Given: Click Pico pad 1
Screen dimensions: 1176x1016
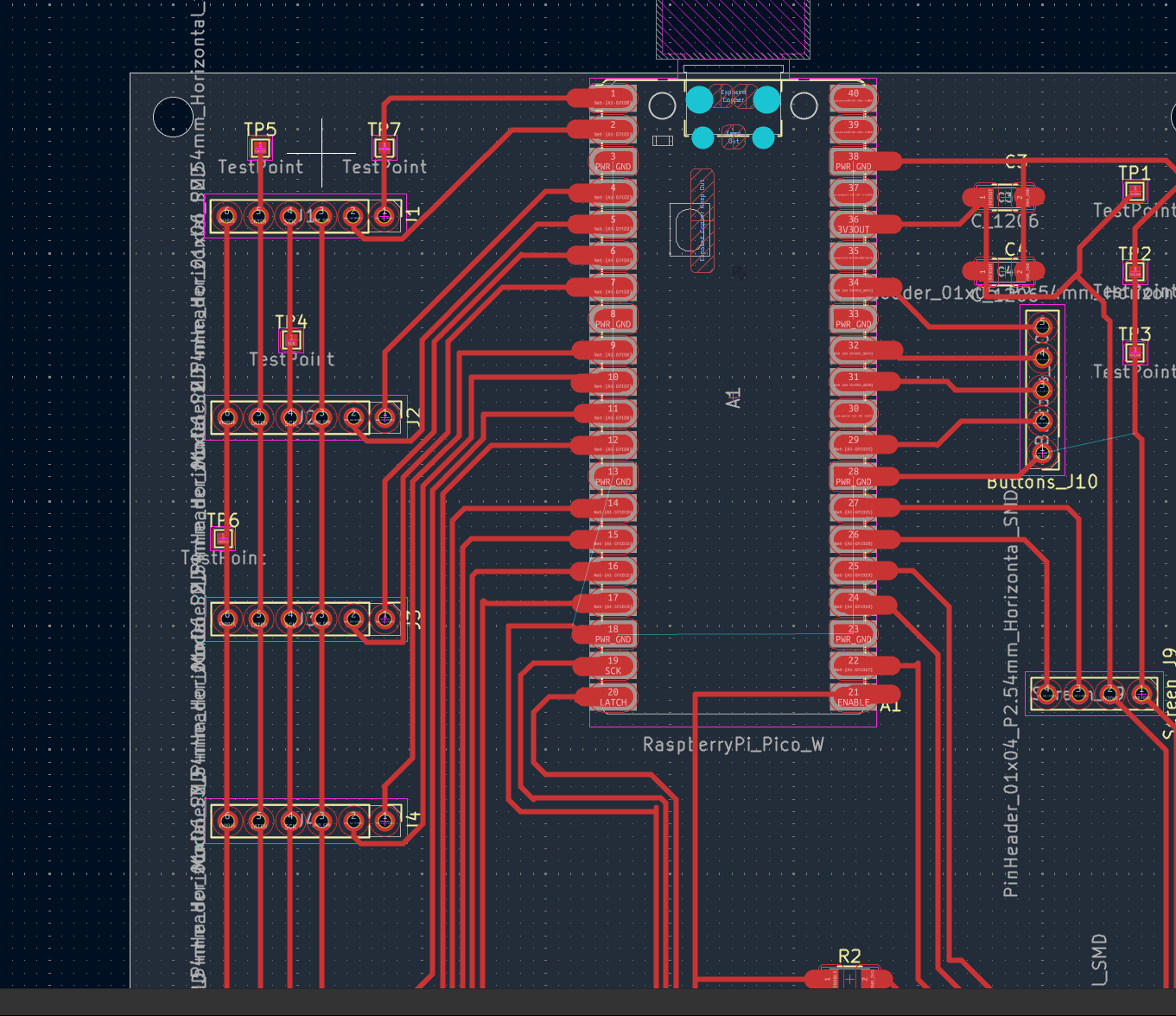Looking at the screenshot, I should pyautogui.click(x=613, y=98).
